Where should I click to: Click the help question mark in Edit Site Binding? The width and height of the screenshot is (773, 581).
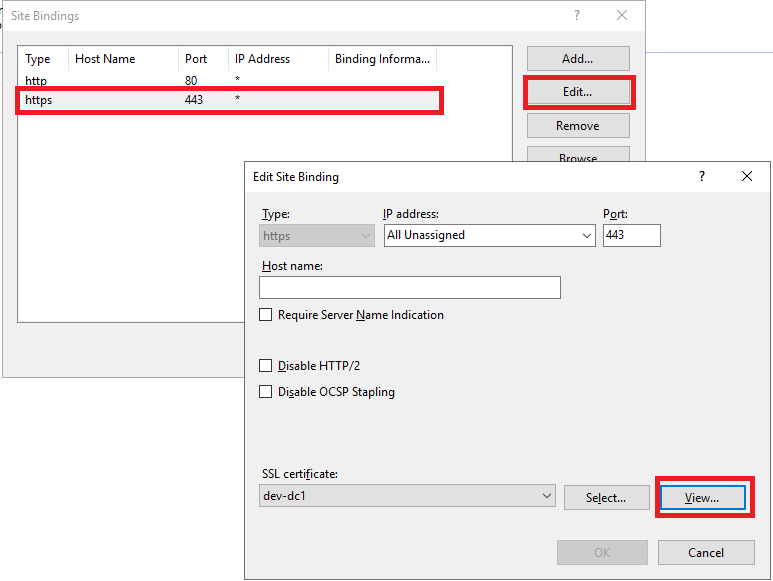pos(701,176)
